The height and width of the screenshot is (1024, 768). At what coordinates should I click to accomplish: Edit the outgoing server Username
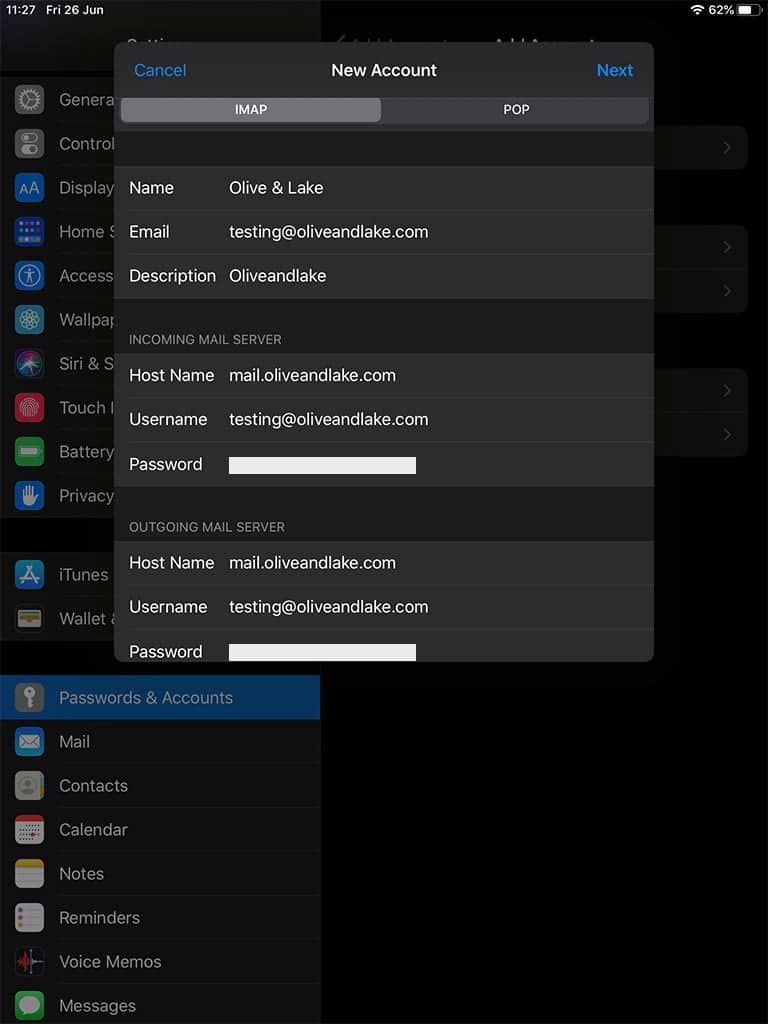point(384,607)
